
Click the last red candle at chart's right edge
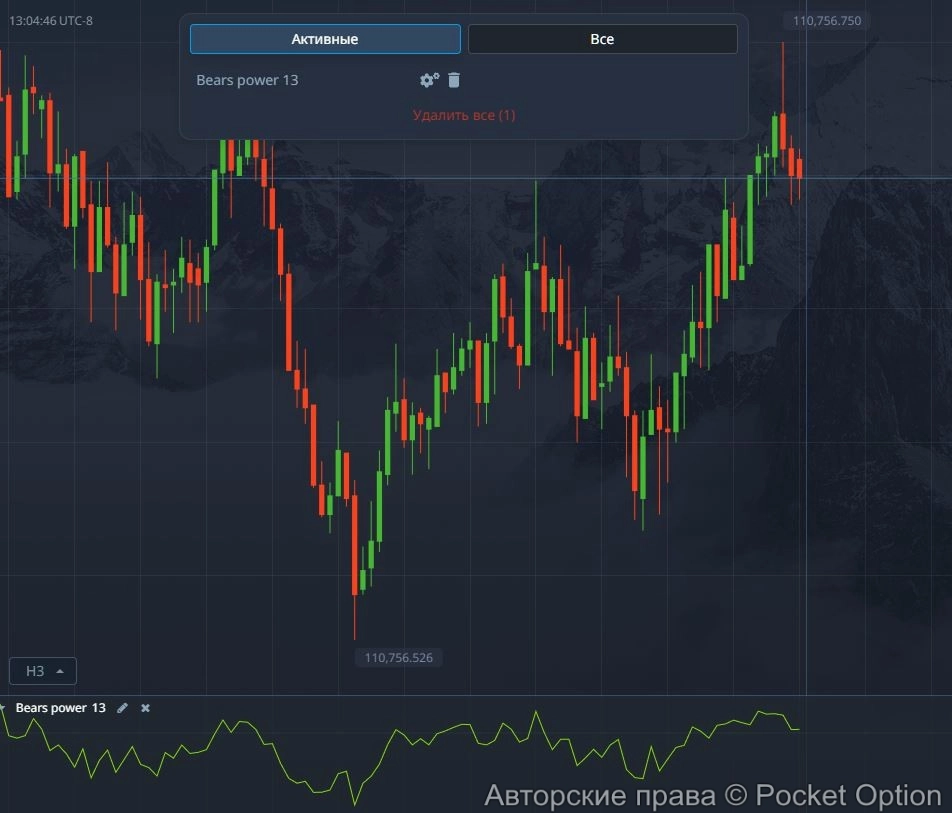click(x=799, y=168)
